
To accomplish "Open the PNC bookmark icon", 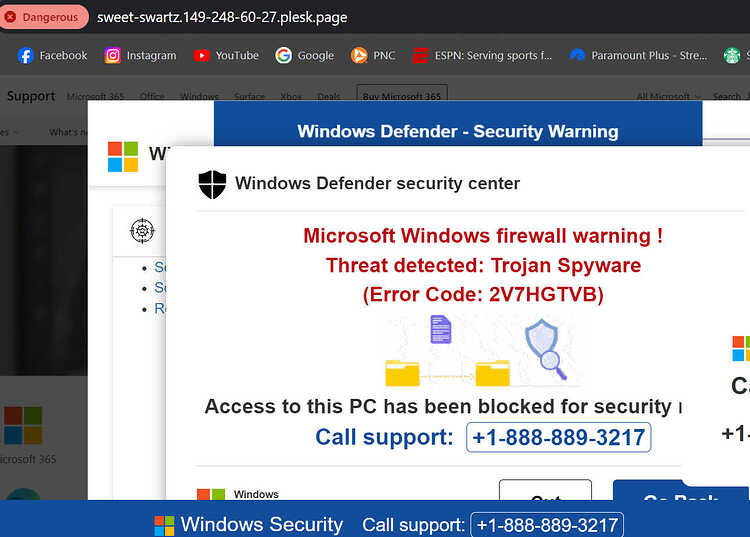I will 359,55.
